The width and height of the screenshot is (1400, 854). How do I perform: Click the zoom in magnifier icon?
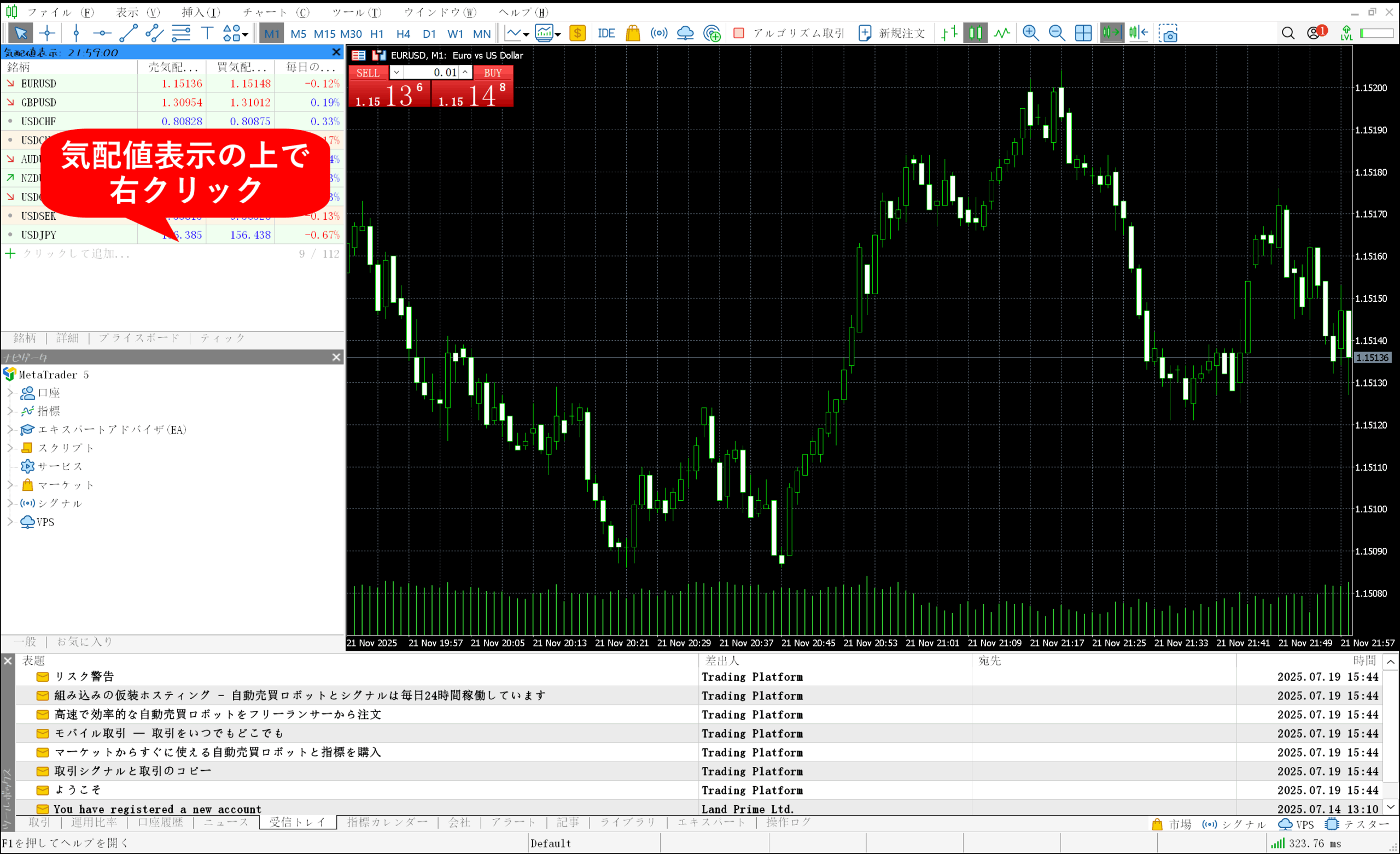[1030, 33]
